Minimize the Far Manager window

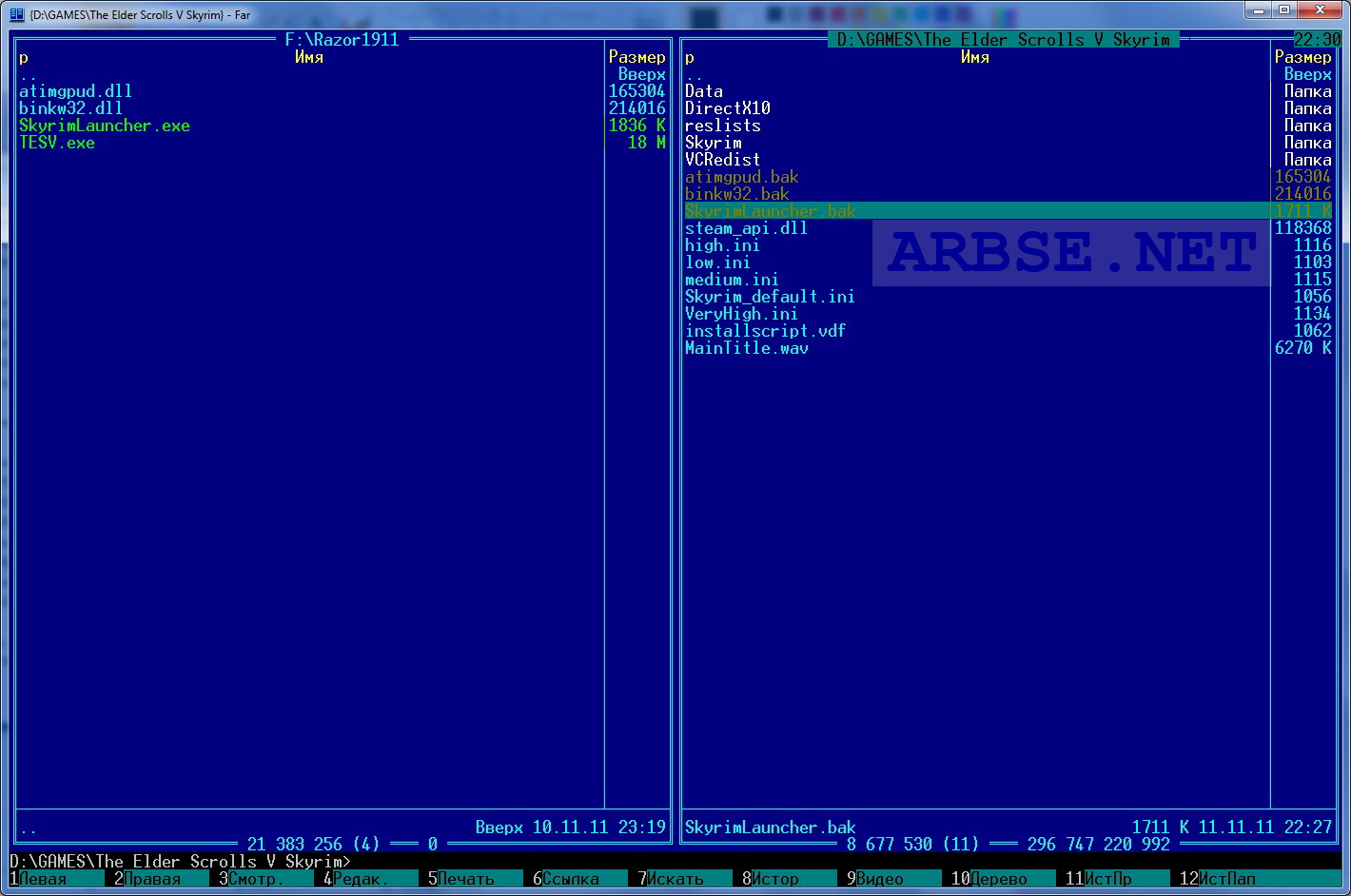pyautogui.click(x=1259, y=10)
